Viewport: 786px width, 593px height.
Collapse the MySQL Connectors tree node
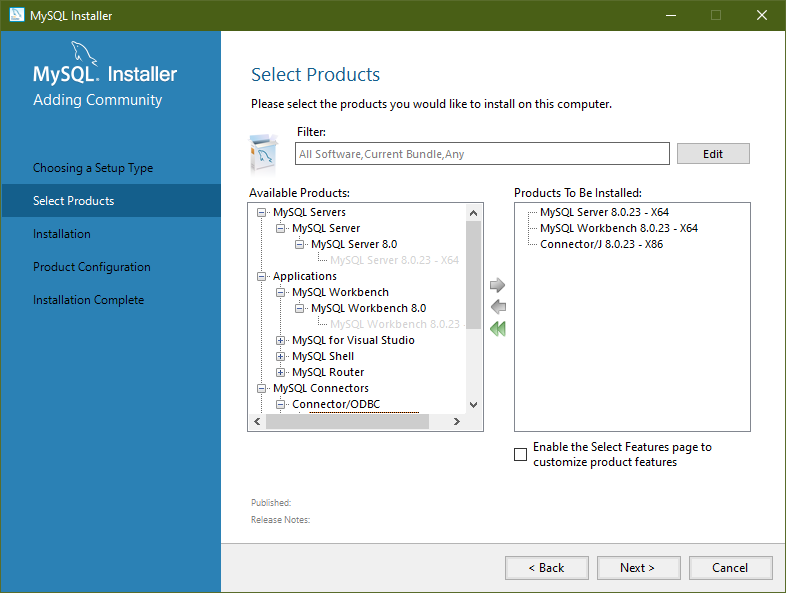coord(261,389)
